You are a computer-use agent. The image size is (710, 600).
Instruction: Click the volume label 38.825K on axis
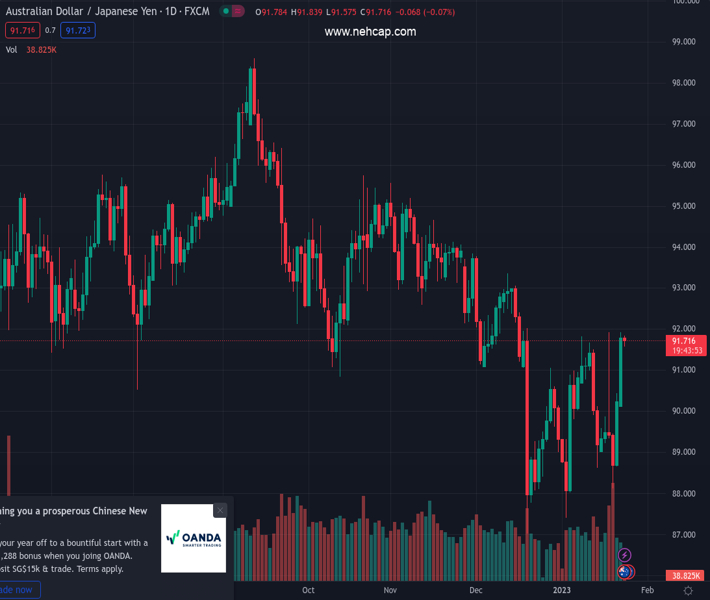tap(686, 576)
